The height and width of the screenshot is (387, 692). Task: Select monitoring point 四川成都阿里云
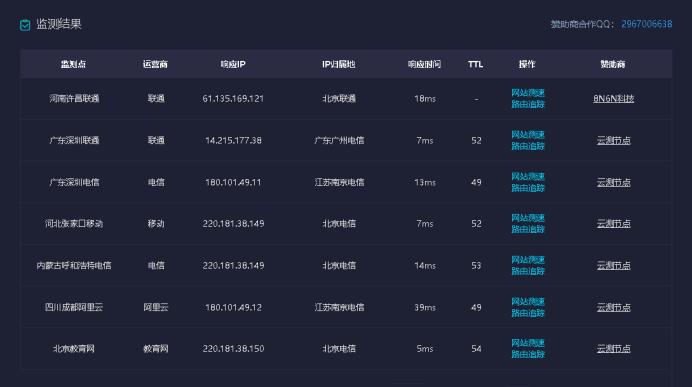coord(74,308)
